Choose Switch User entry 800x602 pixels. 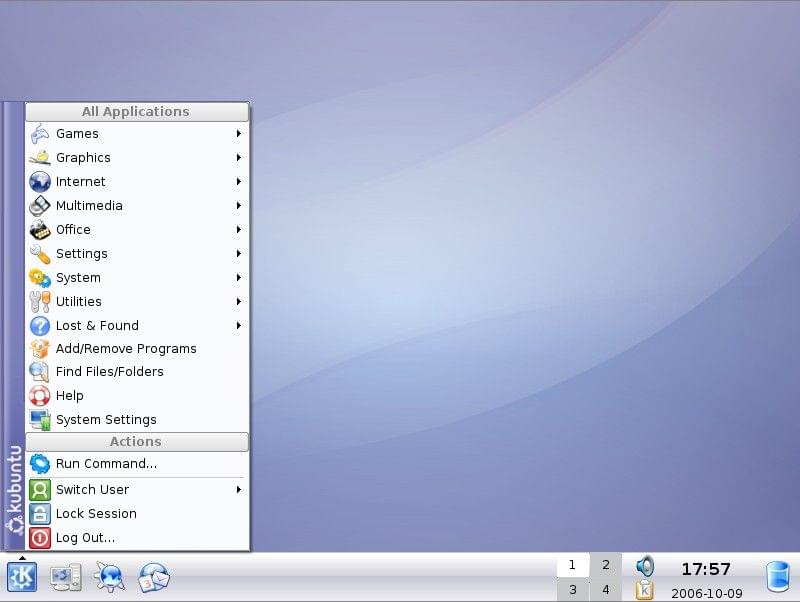137,490
